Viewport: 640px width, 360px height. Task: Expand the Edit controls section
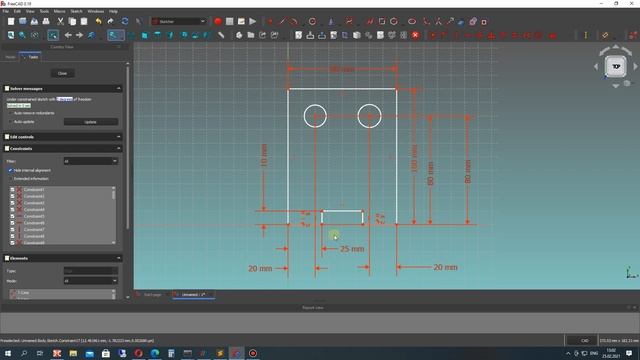[x=119, y=137]
